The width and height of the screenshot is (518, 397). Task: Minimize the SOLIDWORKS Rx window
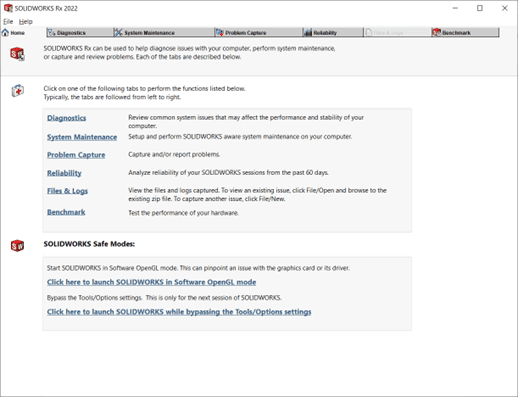click(x=455, y=8)
